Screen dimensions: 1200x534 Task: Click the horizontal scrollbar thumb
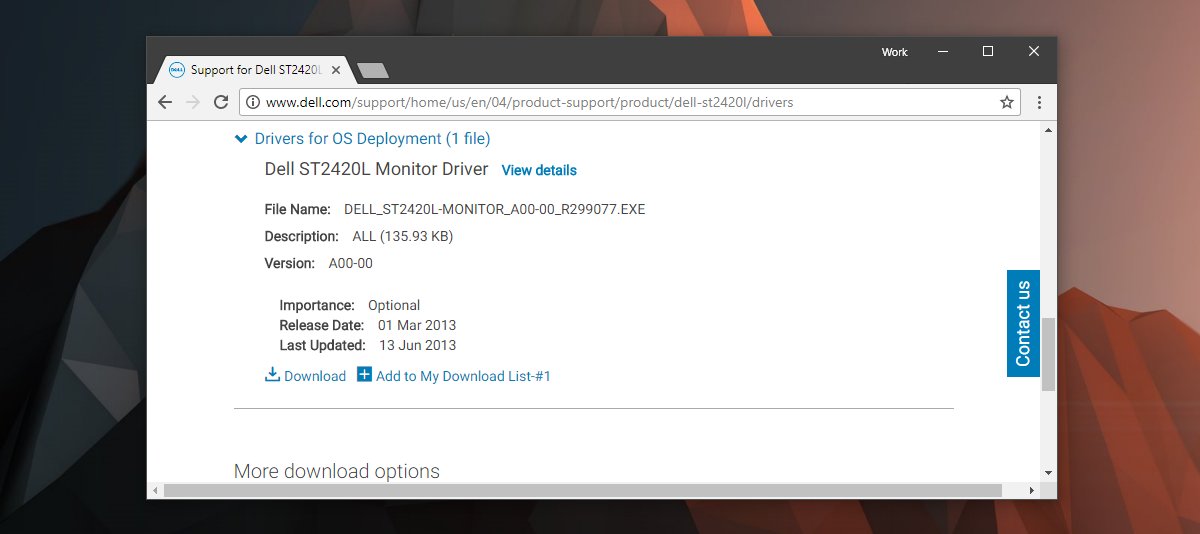[x=582, y=490]
